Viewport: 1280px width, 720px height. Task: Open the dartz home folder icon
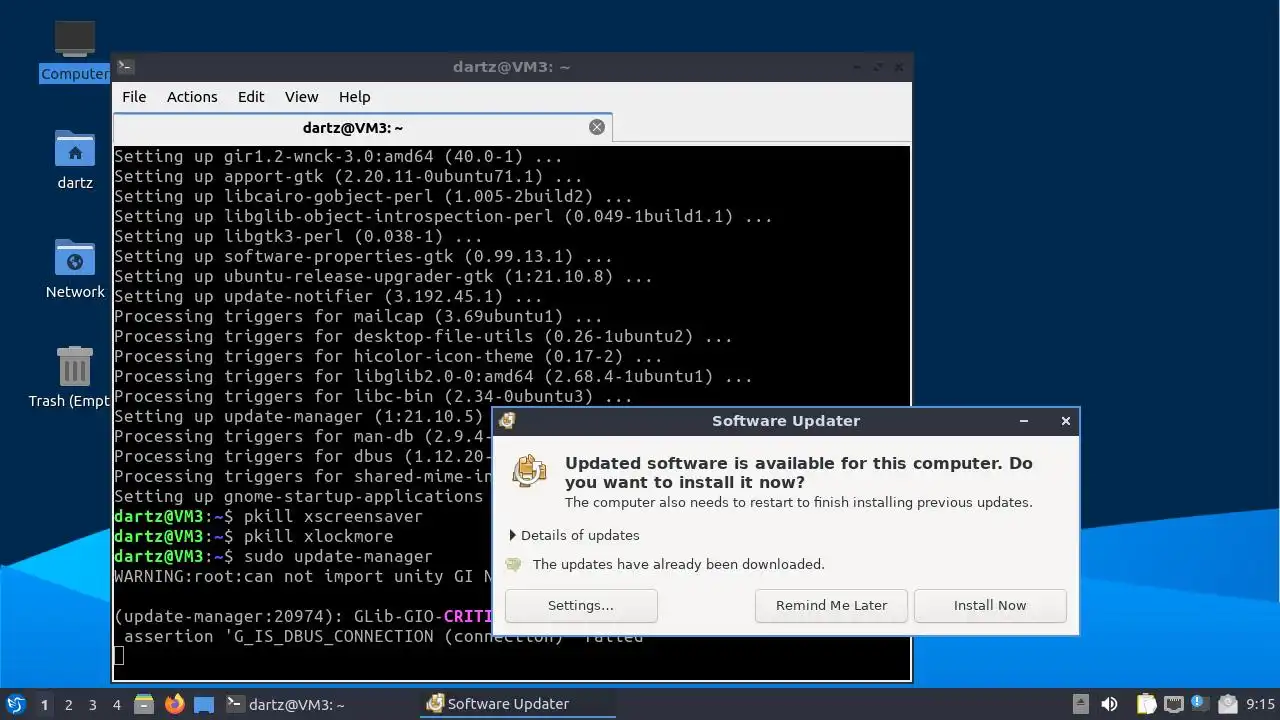point(75,159)
